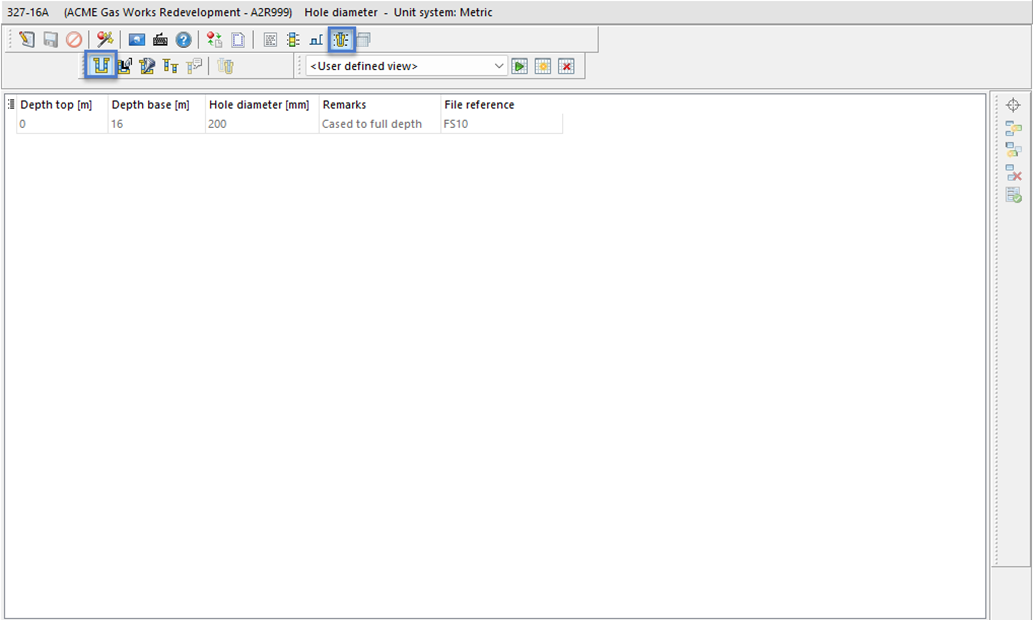1033x620 pixels.
Task: Click the blank document page icon
Action: click(238, 40)
